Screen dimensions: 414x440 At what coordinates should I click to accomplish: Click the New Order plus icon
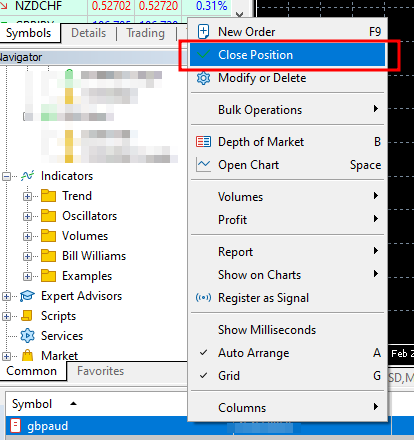click(203, 32)
